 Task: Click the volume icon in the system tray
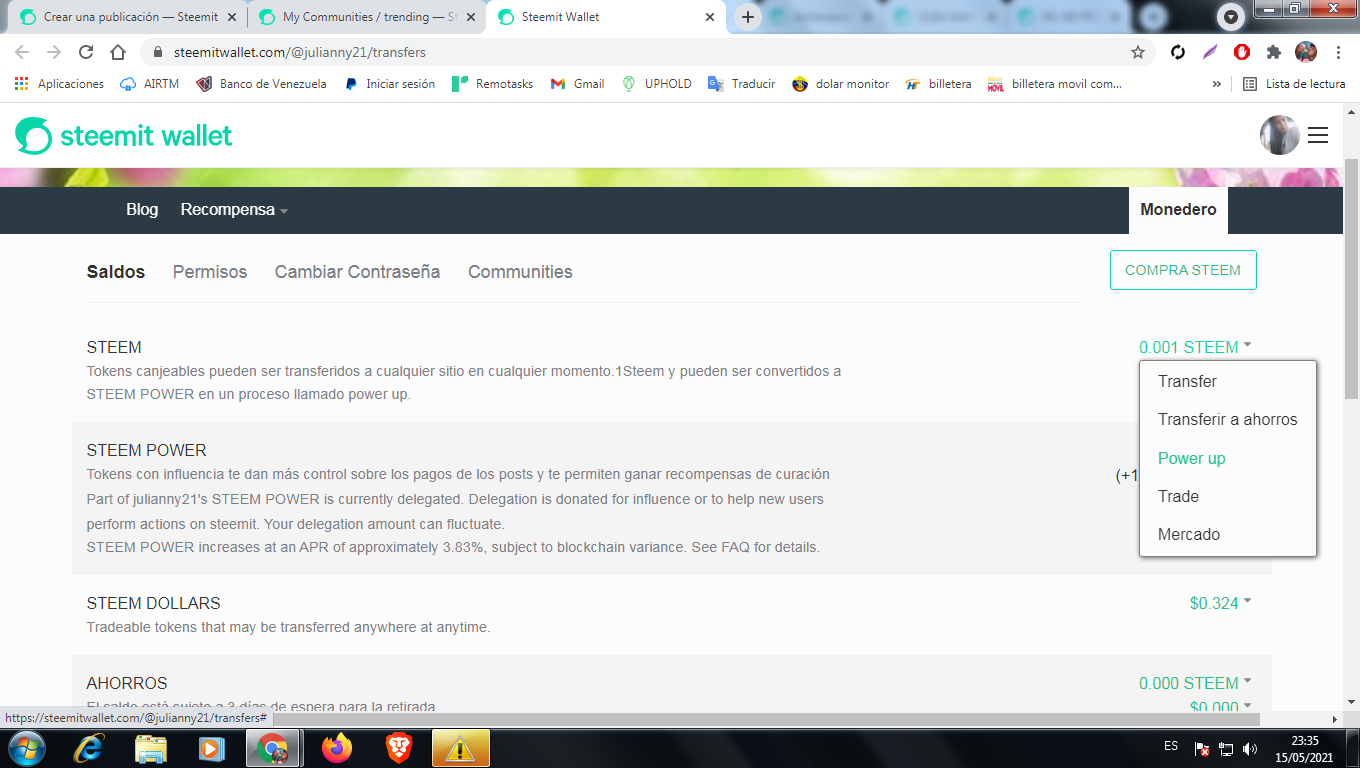click(1249, 748)
